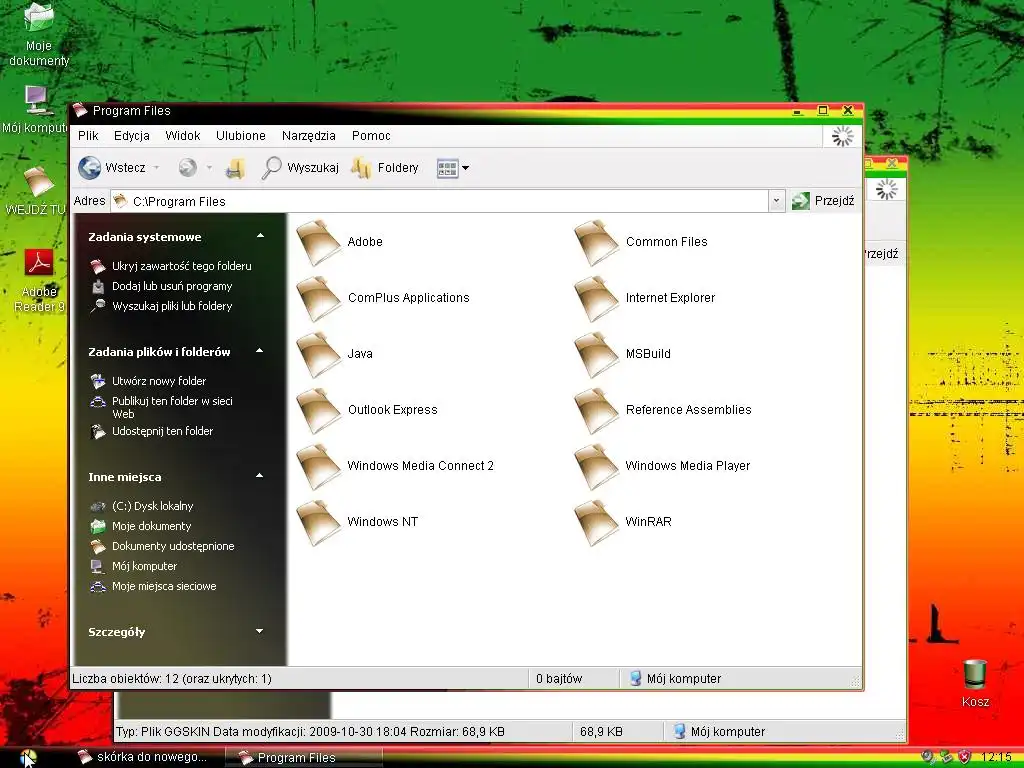
Task: Collapse Zadania plików i folderów panel
Action: 259,351
